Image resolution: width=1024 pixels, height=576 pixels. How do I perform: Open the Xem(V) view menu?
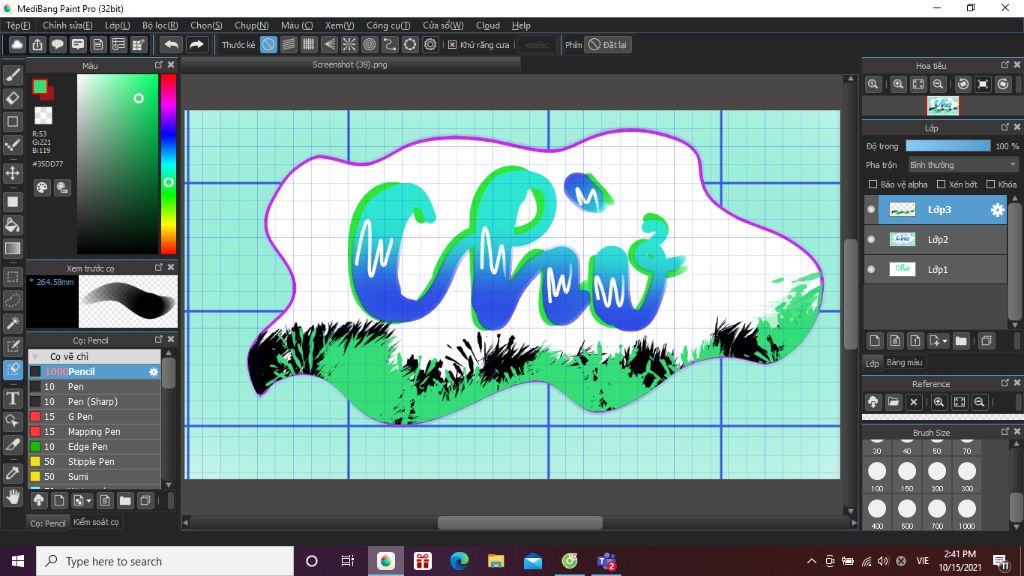click(340, 25)
